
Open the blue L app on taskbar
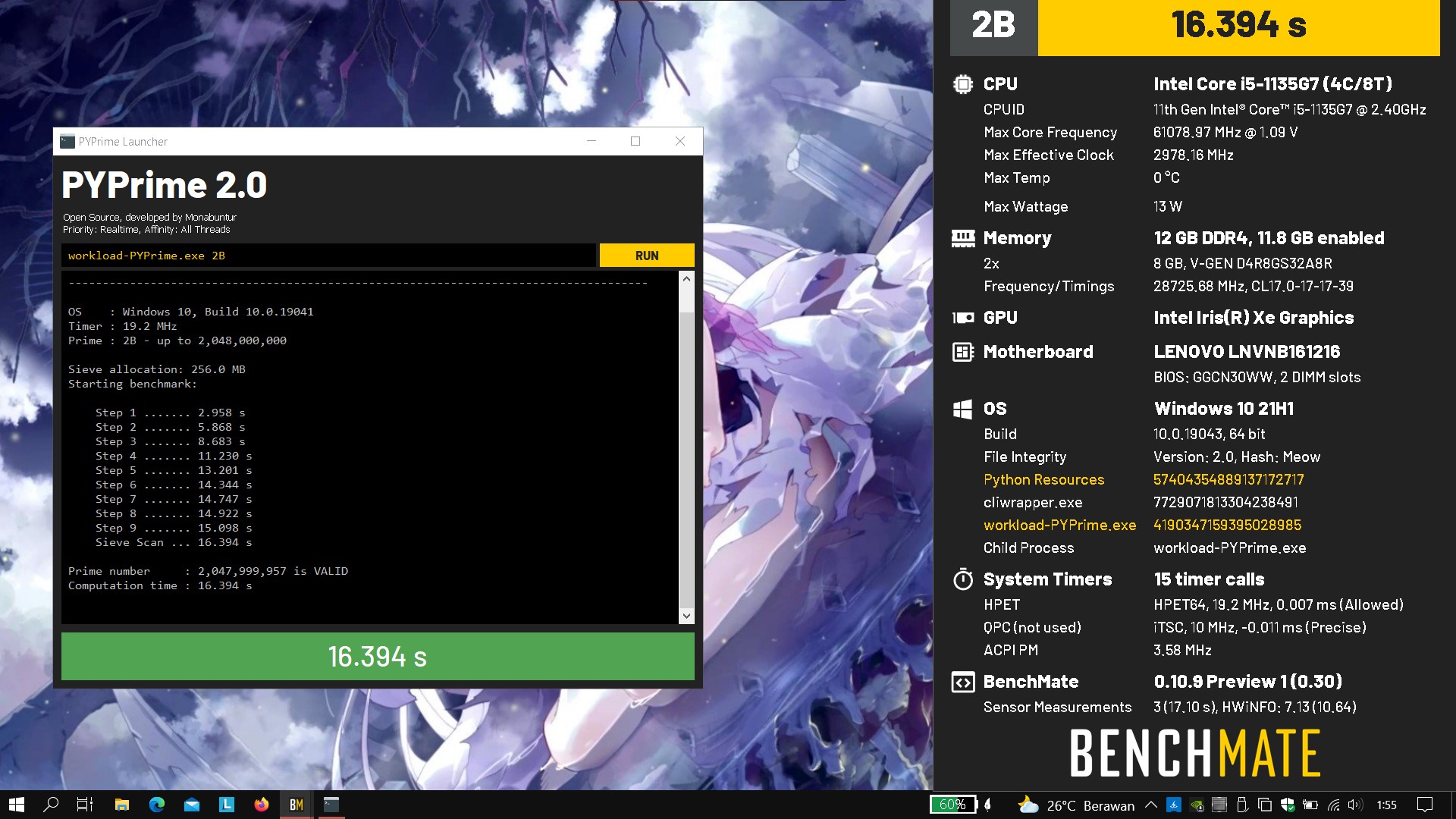tap(227, 805)
